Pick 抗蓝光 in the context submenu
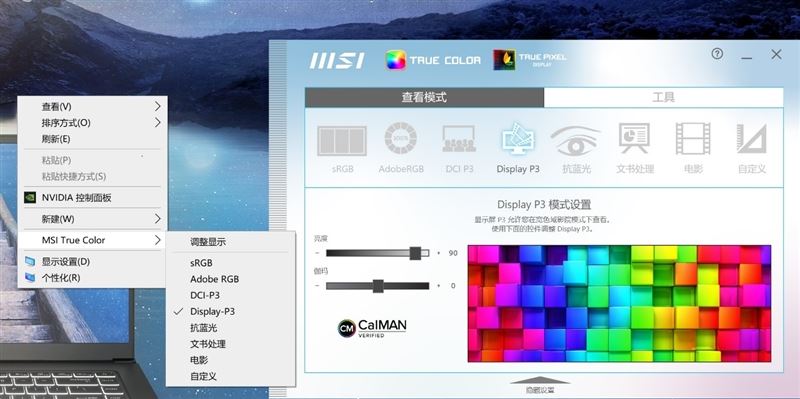800x399 pixels. (231, 328)
